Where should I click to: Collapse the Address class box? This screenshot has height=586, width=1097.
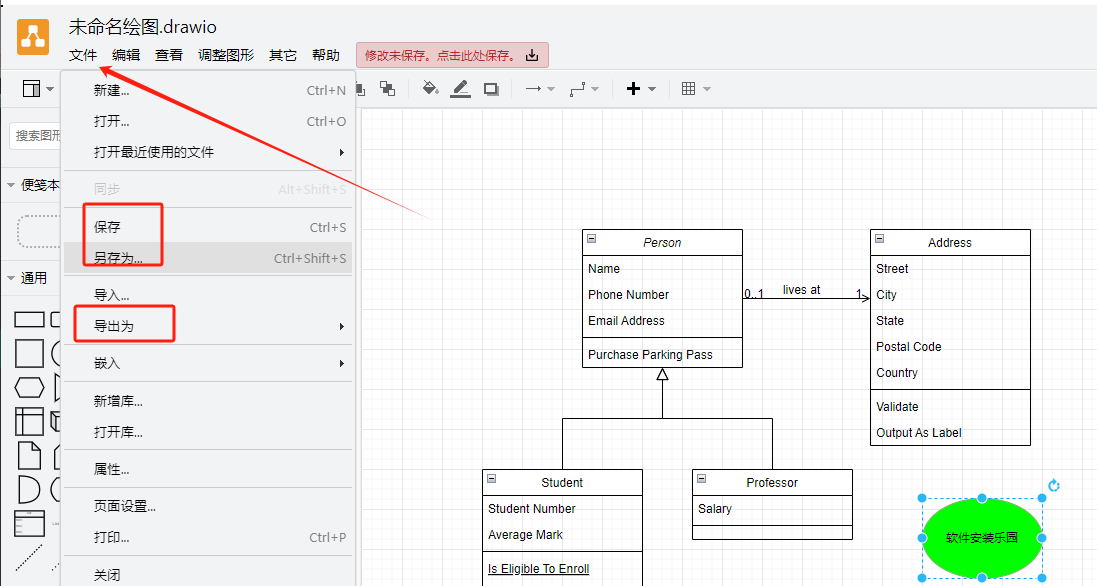pos(879,239)
